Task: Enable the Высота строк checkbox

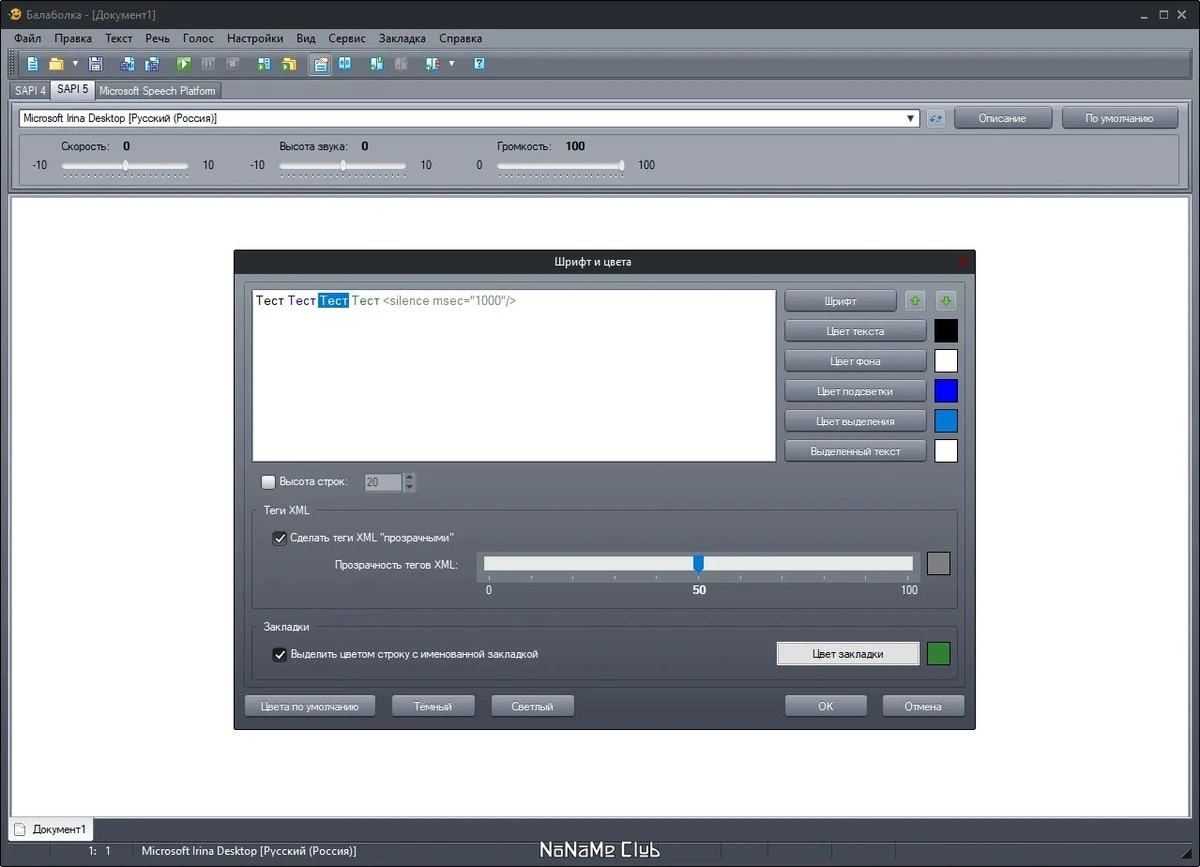Action: click(x=268, y=482)
